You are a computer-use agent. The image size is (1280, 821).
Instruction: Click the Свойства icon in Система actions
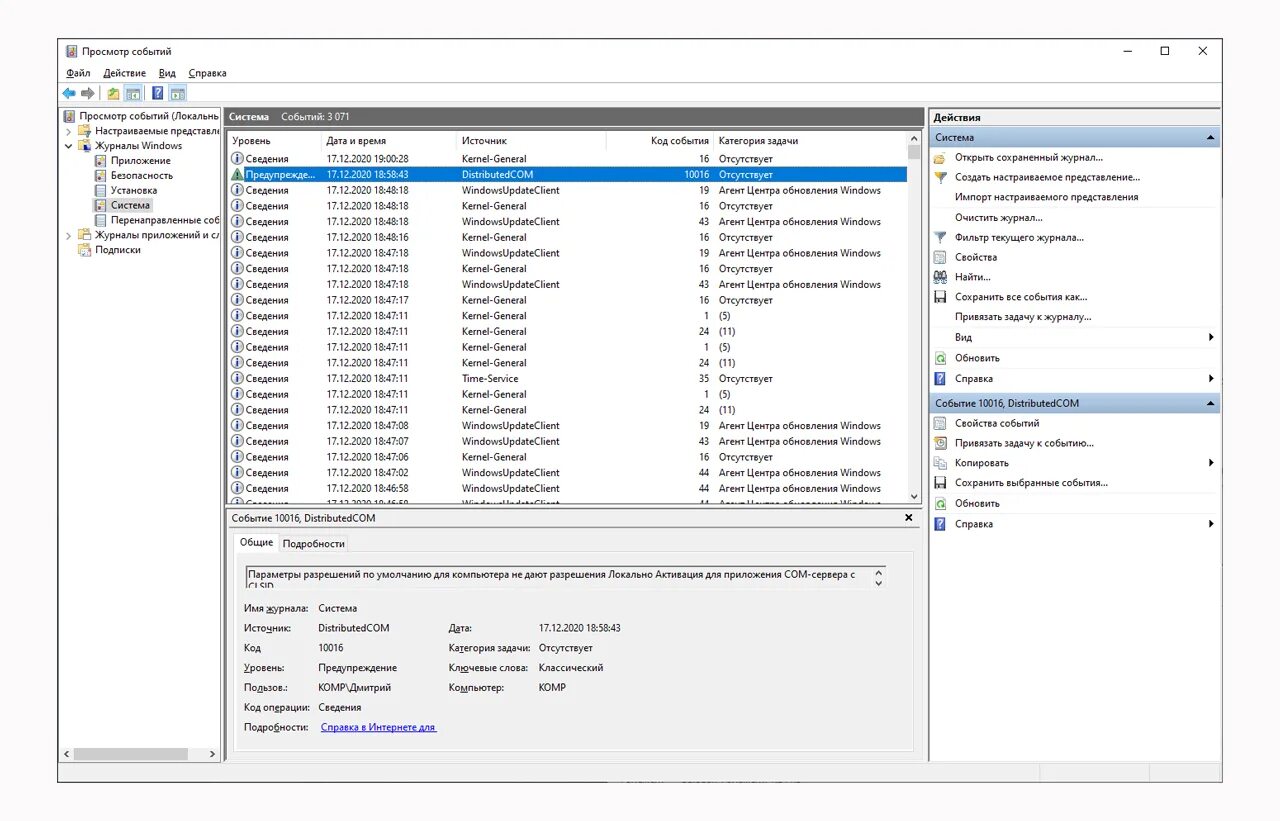click(940, 257)
